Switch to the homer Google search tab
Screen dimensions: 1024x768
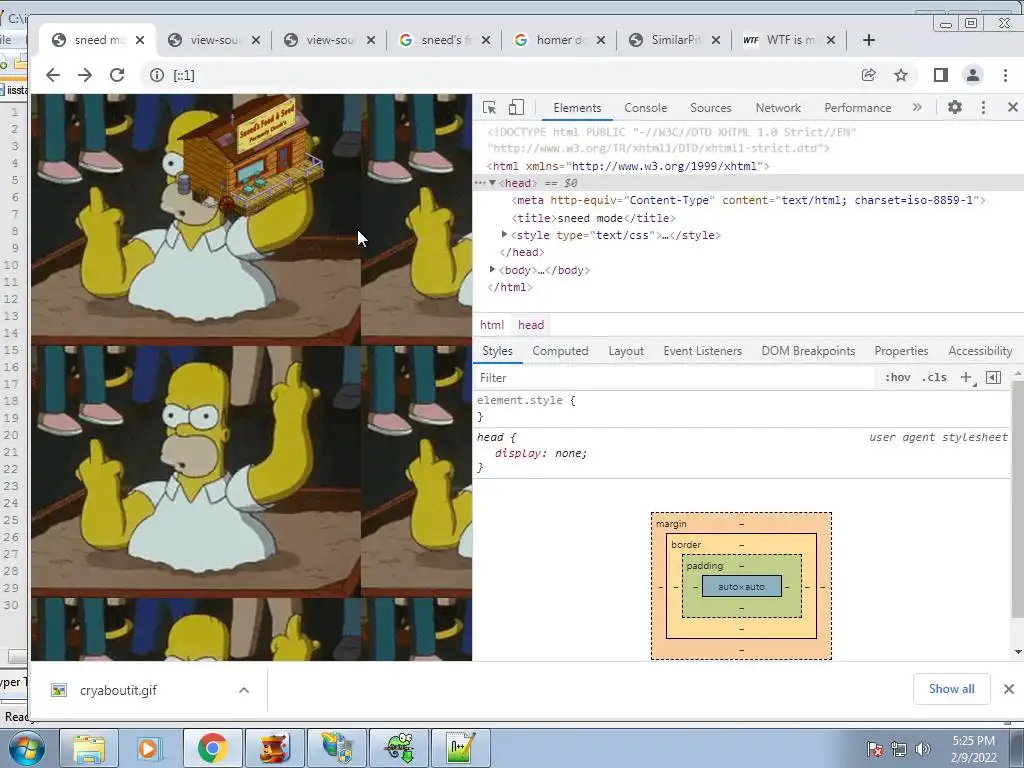(560, 40)
